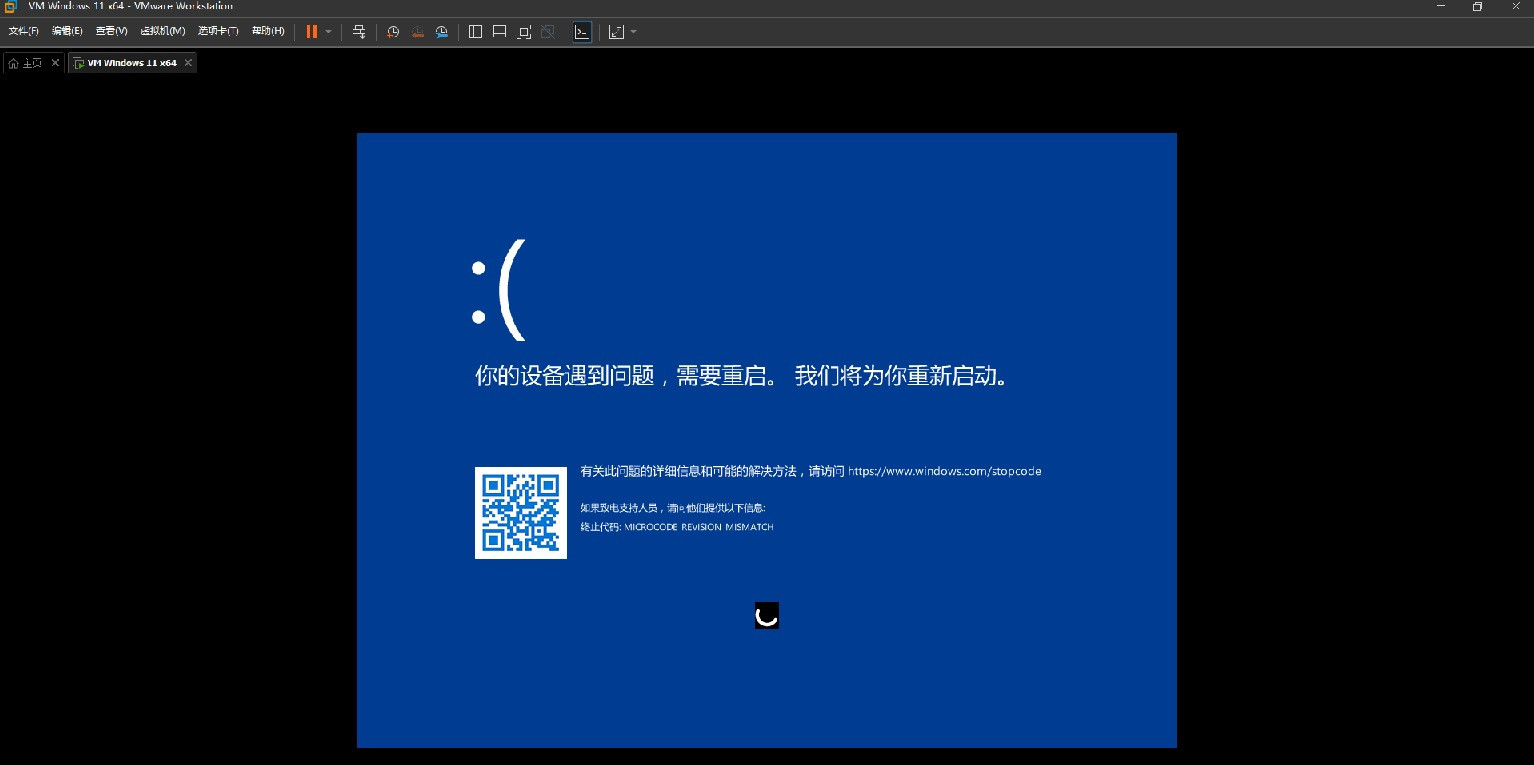The height and width of the screenshot is (765, 1534).
Task: Minimize the VMware Workstation window
Action: pos(1442,6)
